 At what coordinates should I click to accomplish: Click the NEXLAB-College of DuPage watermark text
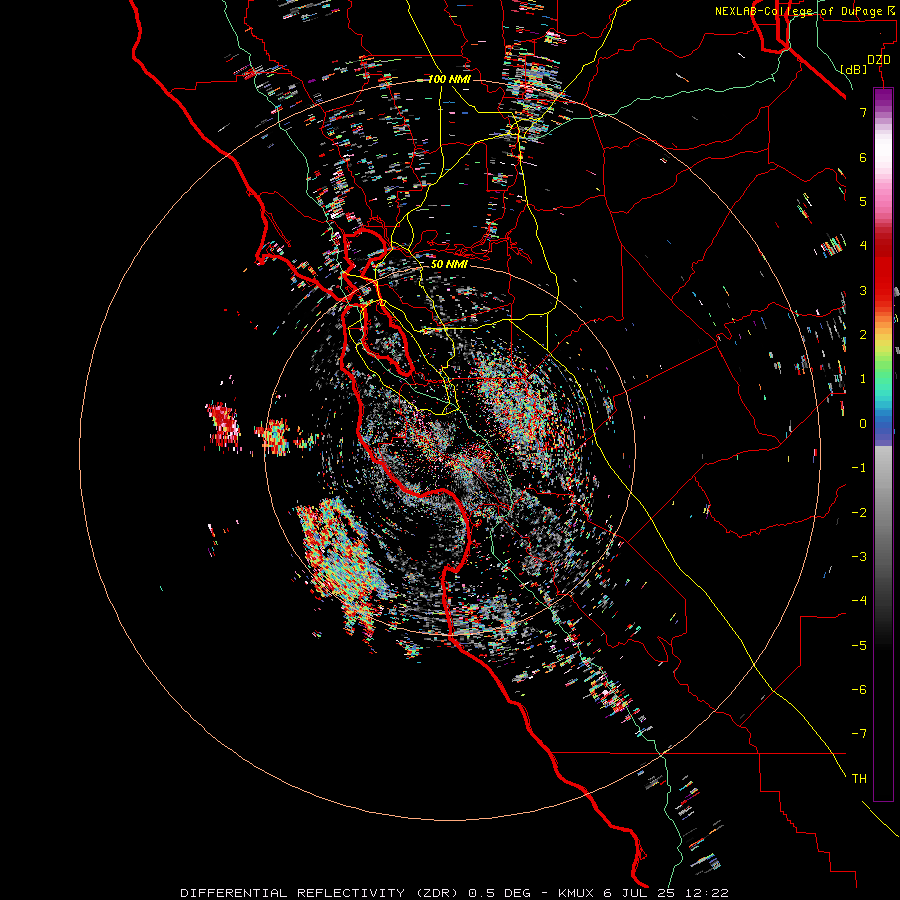[804, 11]
